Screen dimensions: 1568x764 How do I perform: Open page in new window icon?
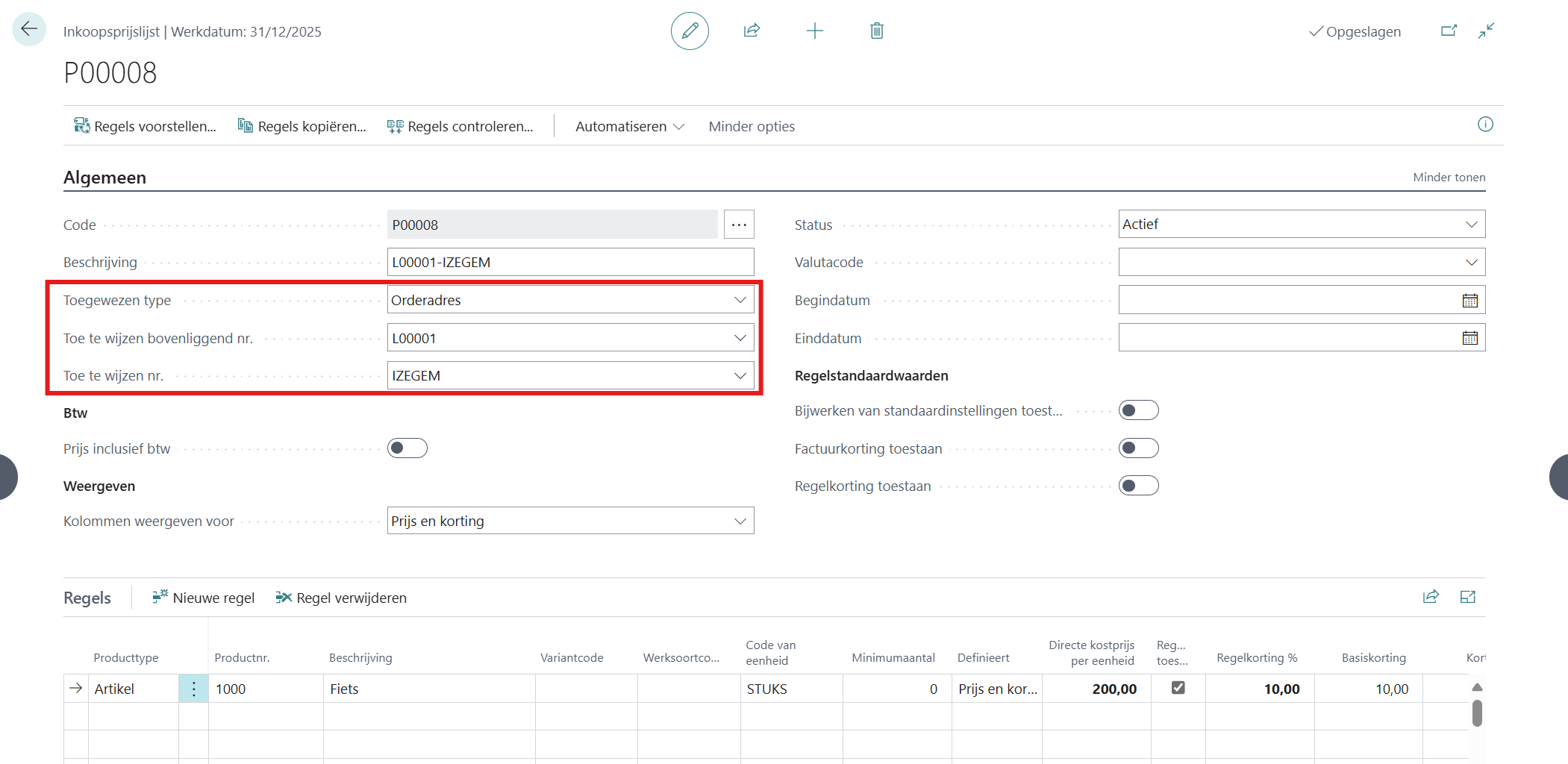coord(1449,31)
